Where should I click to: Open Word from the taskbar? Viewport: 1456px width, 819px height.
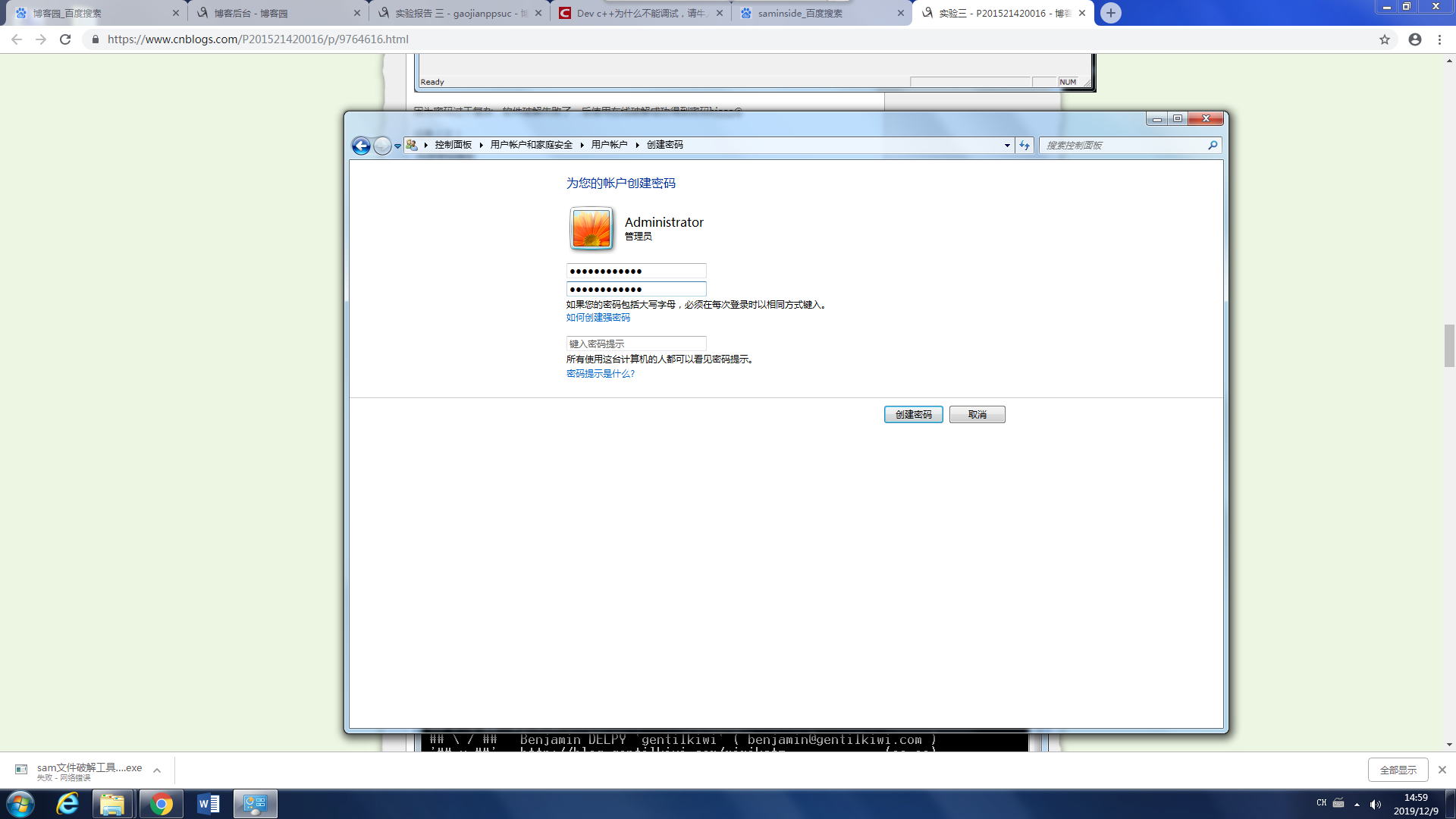point(208,804)
